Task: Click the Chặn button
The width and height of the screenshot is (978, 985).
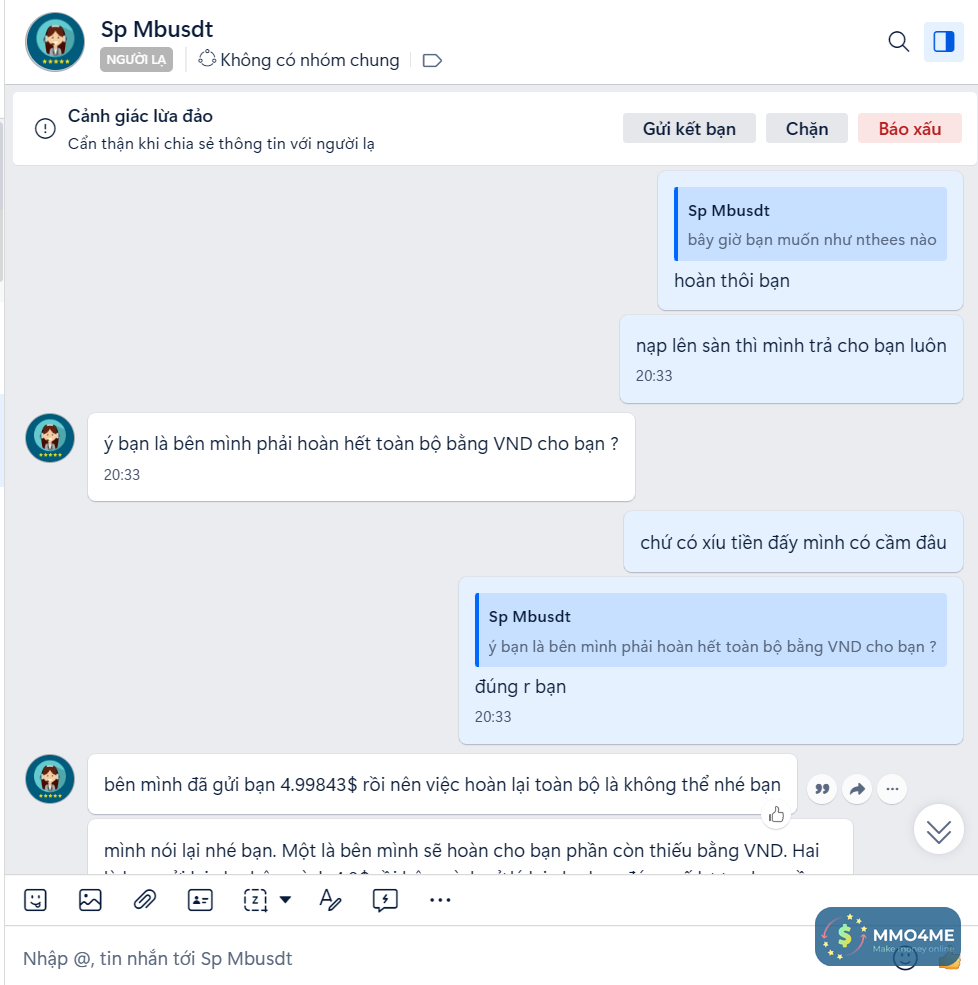Action: (807, 128)
